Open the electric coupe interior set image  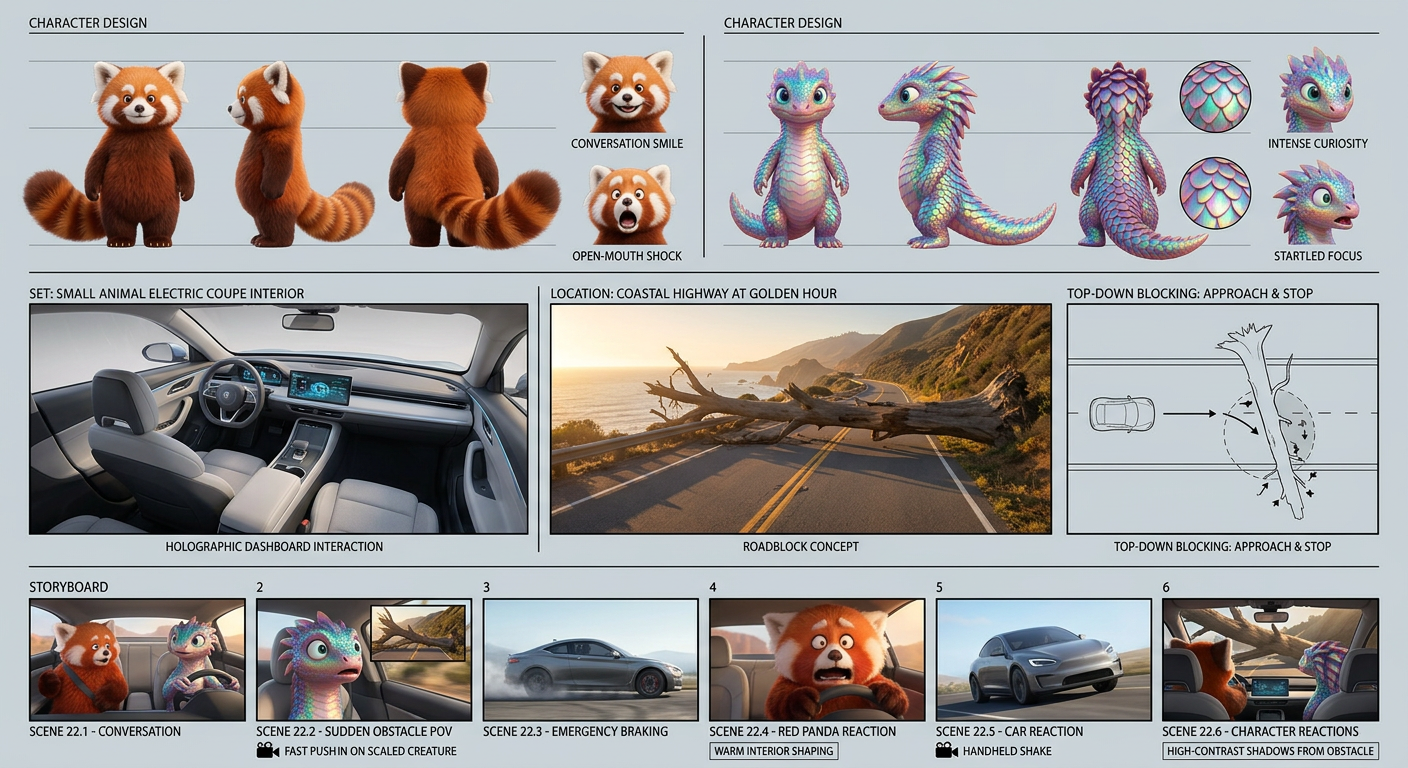pos(279,419)
